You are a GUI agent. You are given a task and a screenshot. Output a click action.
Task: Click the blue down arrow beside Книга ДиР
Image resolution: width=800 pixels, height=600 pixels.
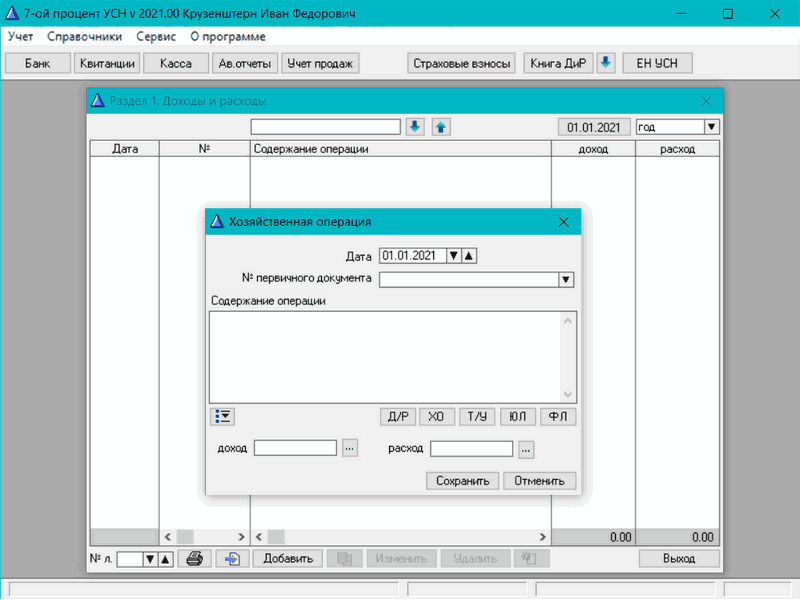pyautogui.click(x=605, y=63)
